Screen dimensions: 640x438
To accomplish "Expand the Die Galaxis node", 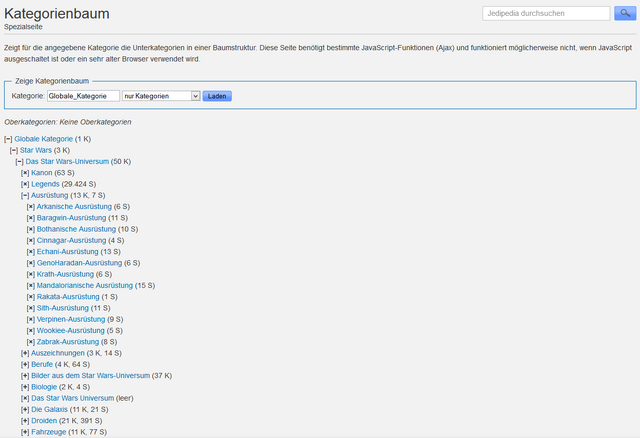I will (x=25, y=409).
